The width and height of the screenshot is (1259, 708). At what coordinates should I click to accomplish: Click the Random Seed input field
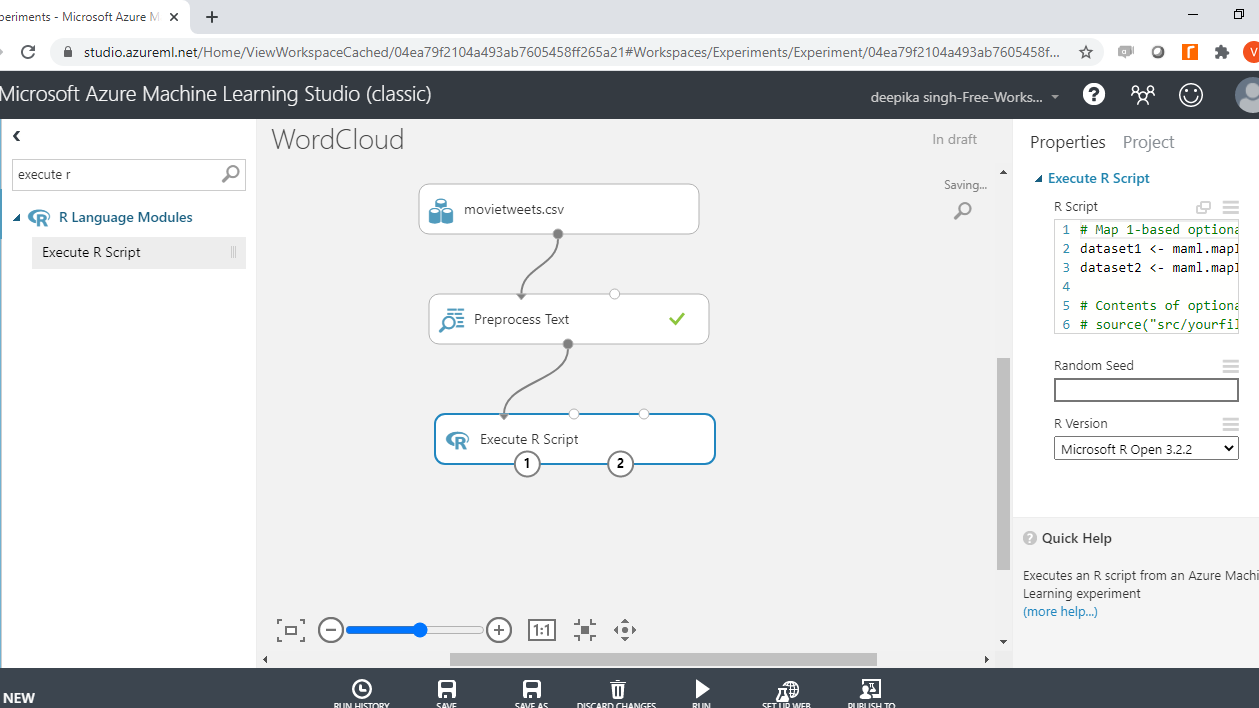point(1146,390)
